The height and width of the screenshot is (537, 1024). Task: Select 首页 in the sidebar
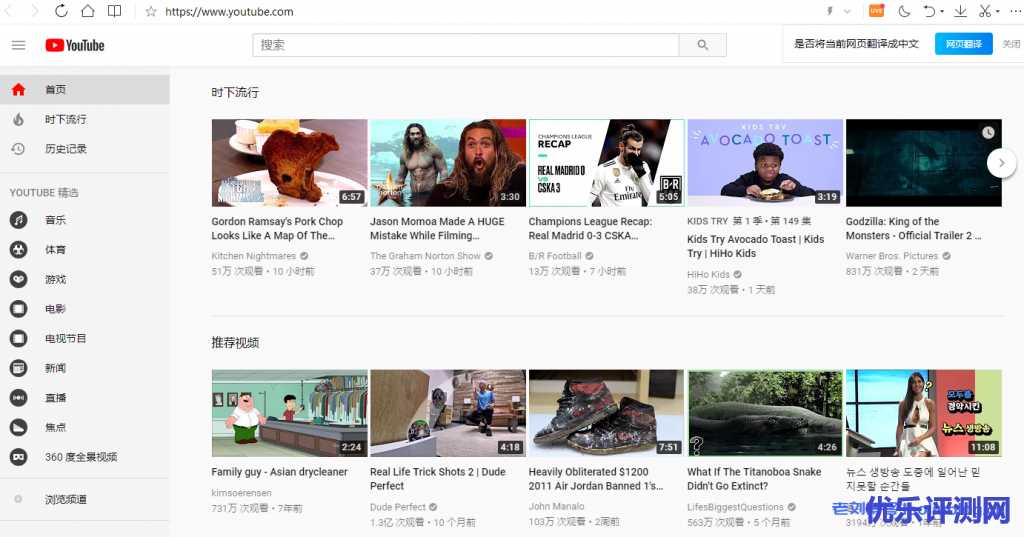tap(85, 90)
